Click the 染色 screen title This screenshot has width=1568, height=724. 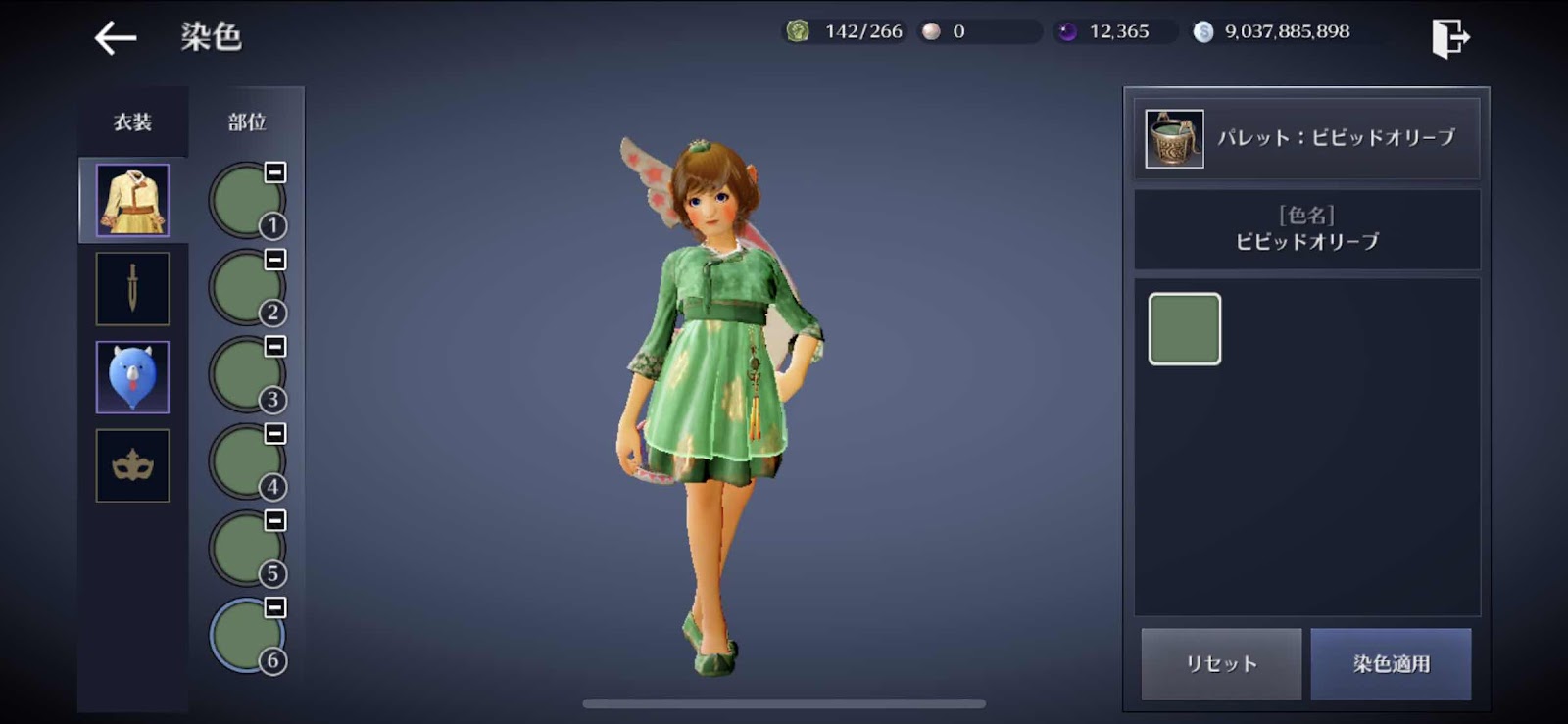211,37
